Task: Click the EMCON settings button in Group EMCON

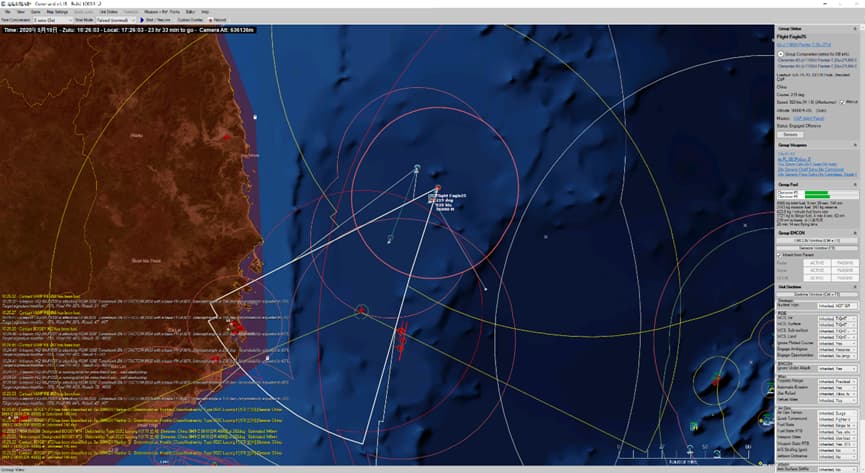Action: tap(817, 241)
